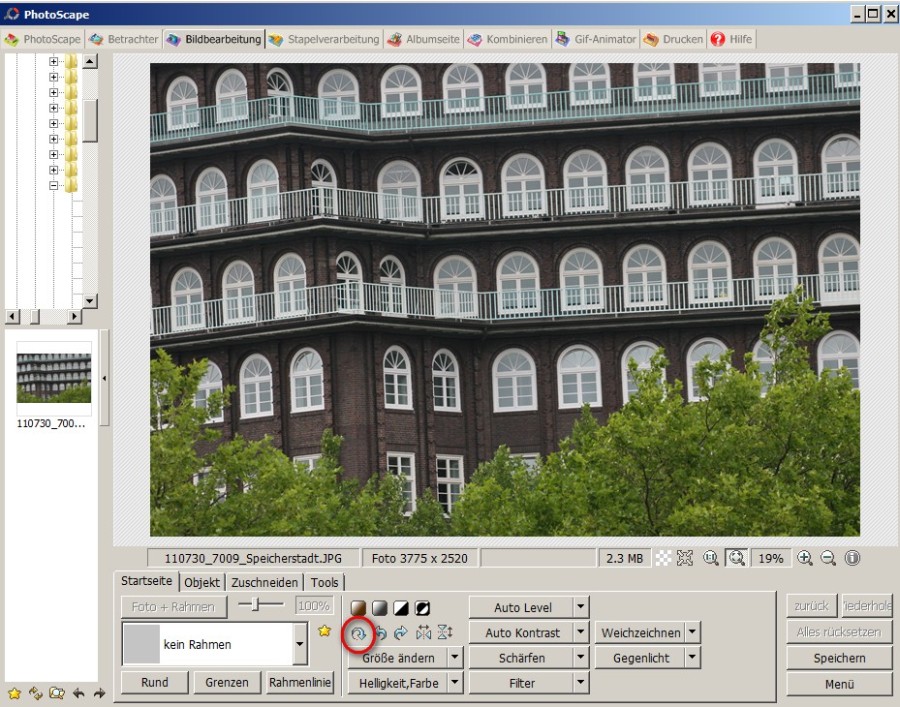Open the Kombinieren tab
The image size is (900, 707).
[508, 39]
